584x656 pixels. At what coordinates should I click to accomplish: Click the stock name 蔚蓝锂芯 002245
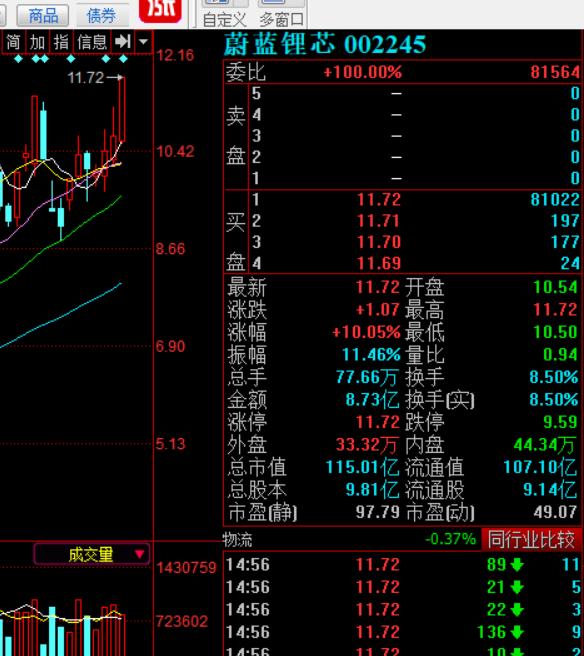pyautogui.click(x=325, y=44)
